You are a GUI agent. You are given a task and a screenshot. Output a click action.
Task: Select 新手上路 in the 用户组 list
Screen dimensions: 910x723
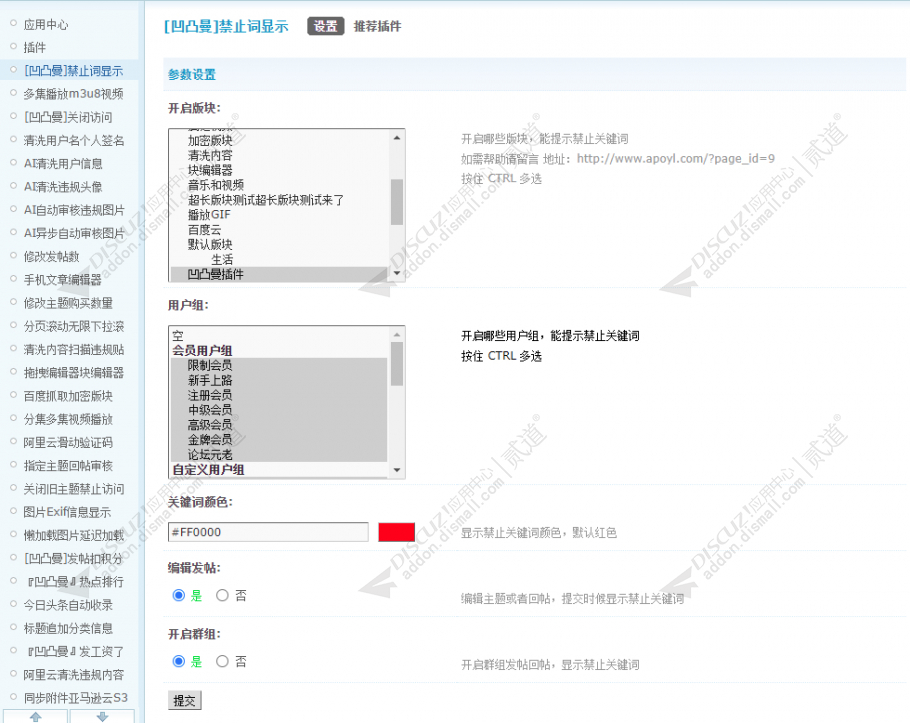pos(279,380)
